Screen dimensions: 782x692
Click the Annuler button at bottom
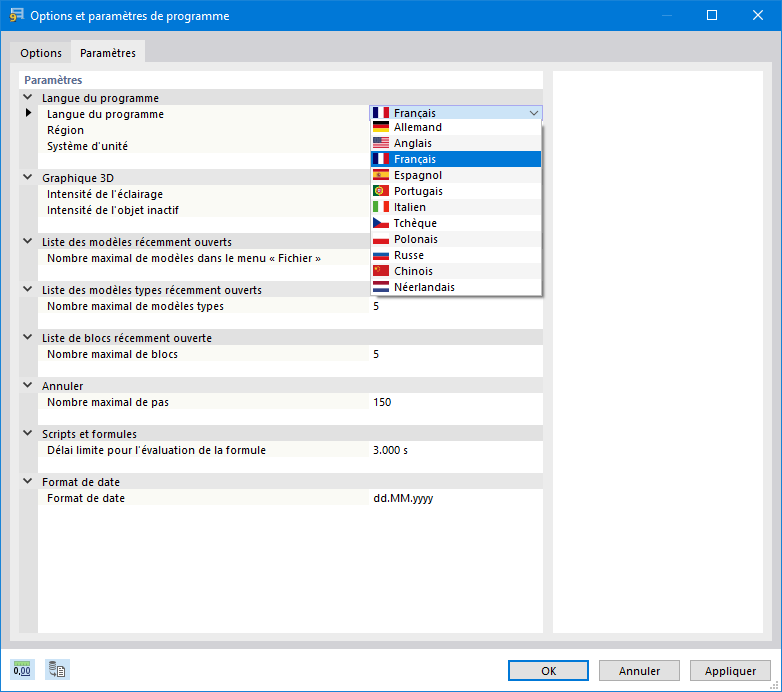coord(639,671)
